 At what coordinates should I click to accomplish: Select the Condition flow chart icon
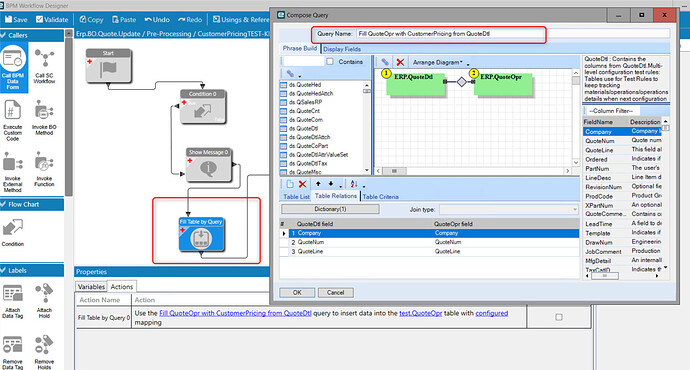coord(13,232)
